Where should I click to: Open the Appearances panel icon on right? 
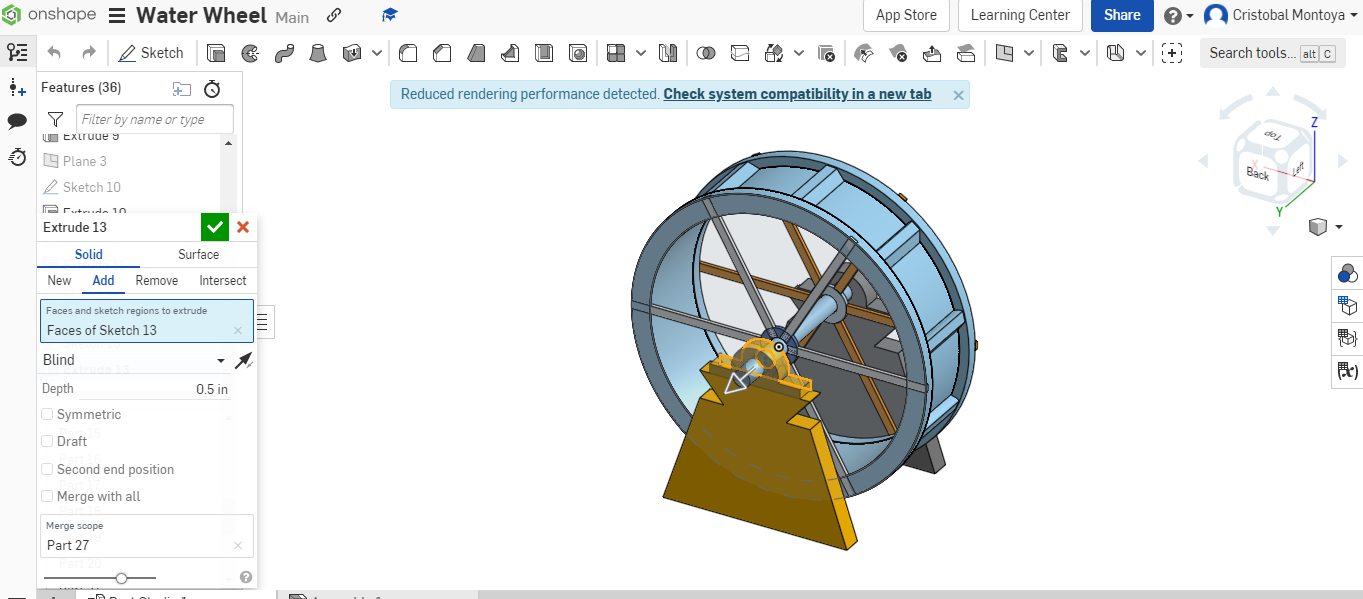[x=1347, y=273]
